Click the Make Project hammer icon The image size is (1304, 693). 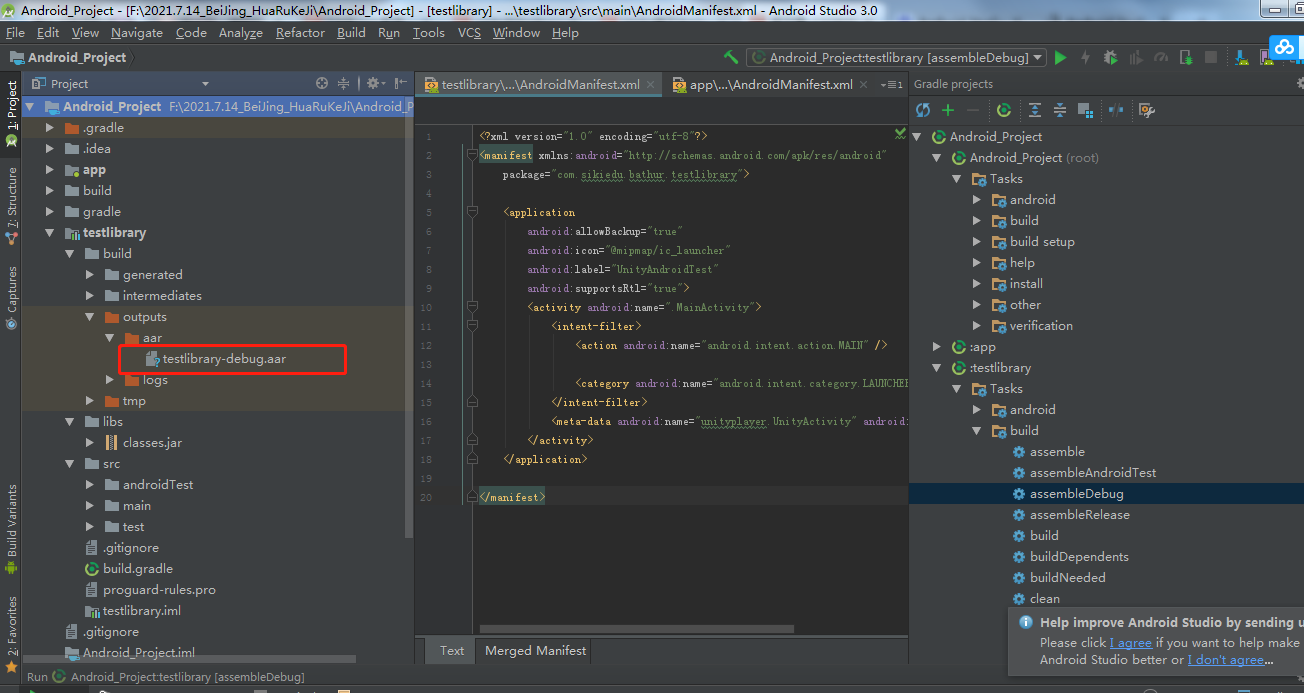[x=730, y=58]
